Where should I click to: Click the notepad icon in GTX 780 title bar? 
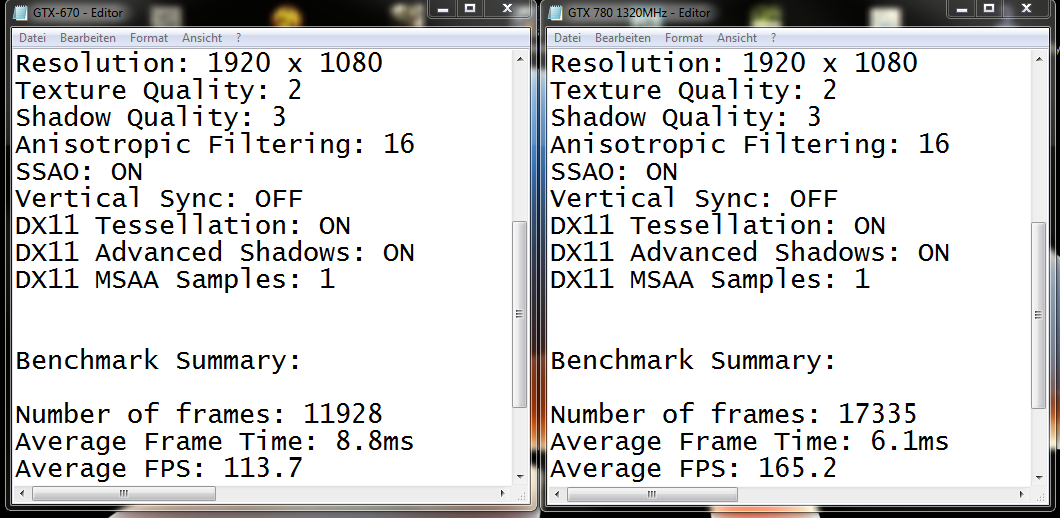tap(556, 12)
